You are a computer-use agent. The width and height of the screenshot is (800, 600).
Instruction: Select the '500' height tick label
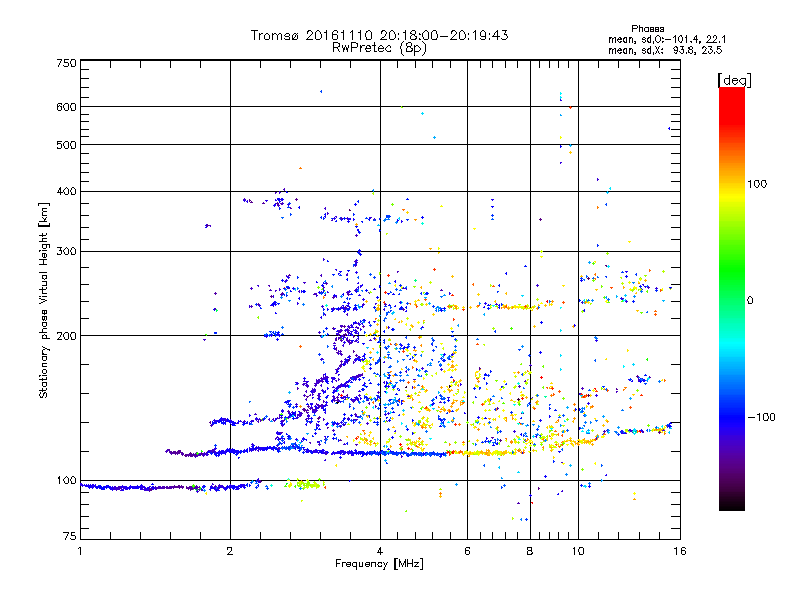pos(66,145)
